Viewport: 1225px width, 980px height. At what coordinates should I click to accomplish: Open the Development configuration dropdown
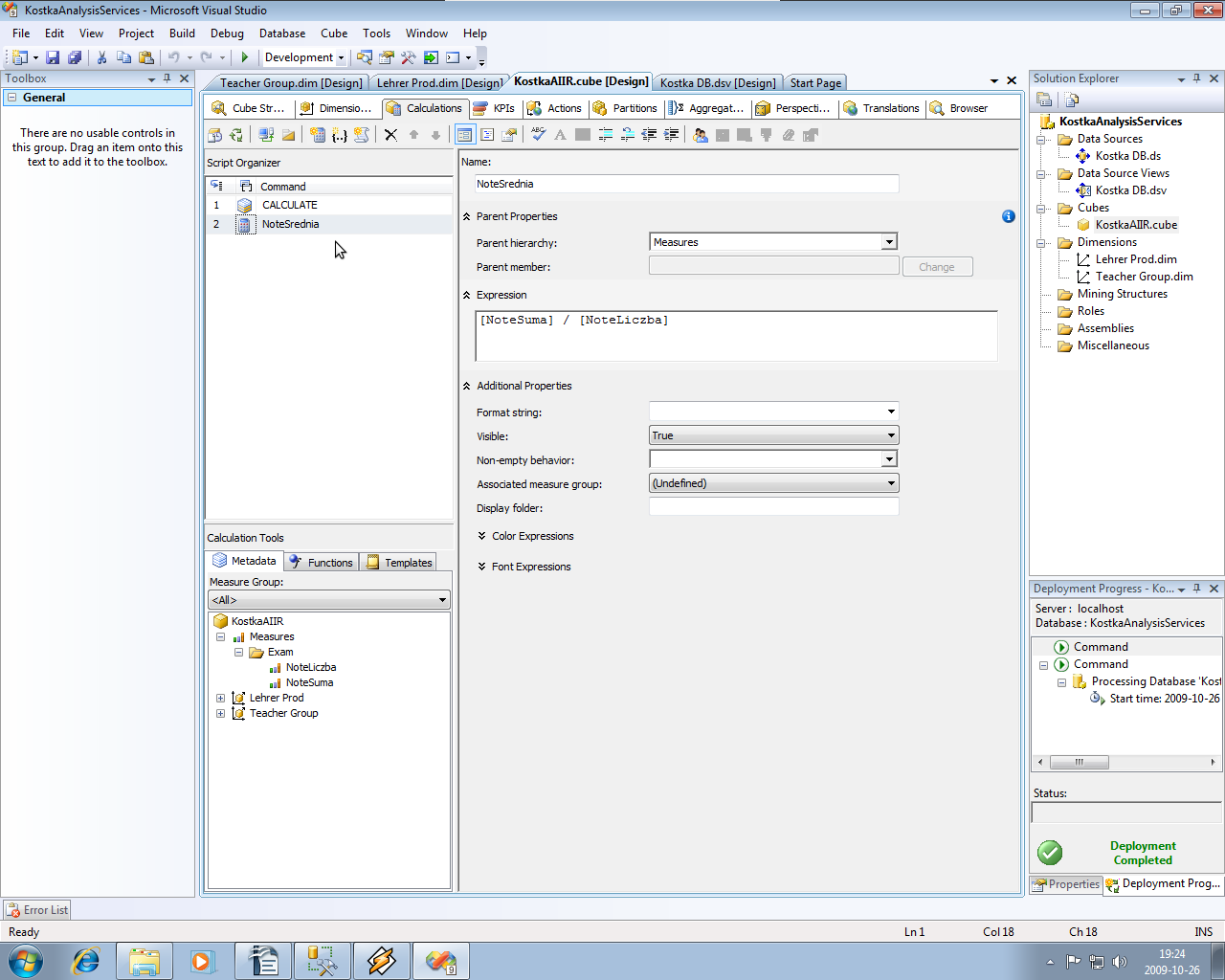pos(341,57)
